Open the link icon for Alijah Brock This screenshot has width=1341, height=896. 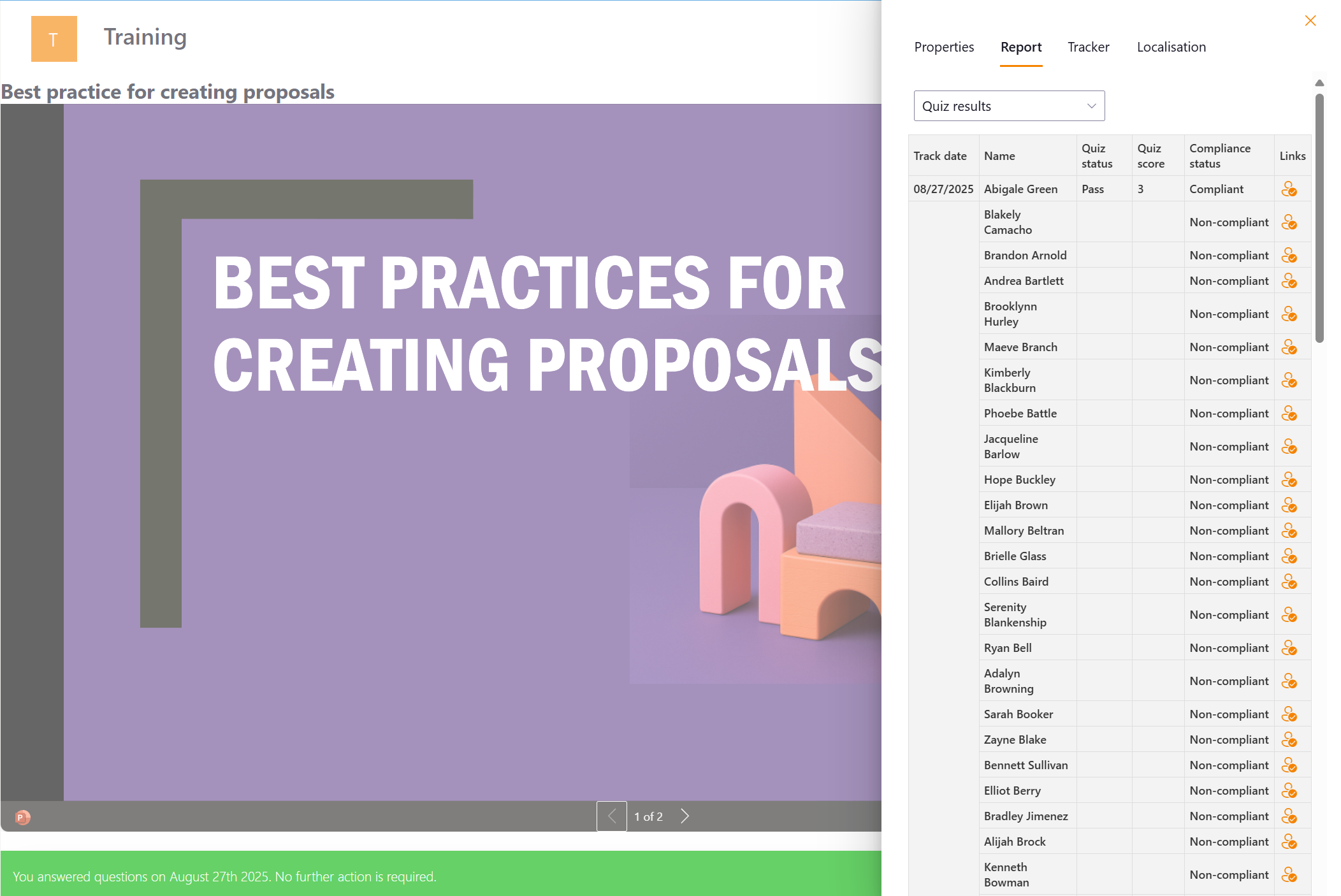[x=1289, y=842]
